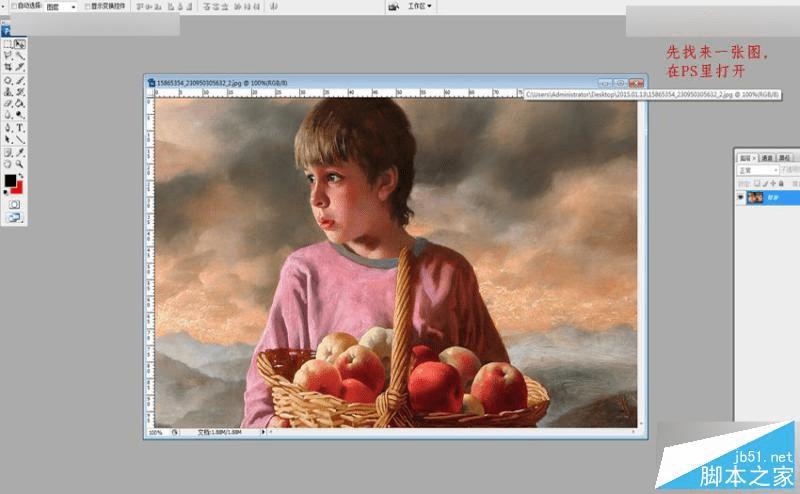This screenshot has width=800, height=494.
Task: Open the 正常 blend mode dropdown
Action: (758, 170)
